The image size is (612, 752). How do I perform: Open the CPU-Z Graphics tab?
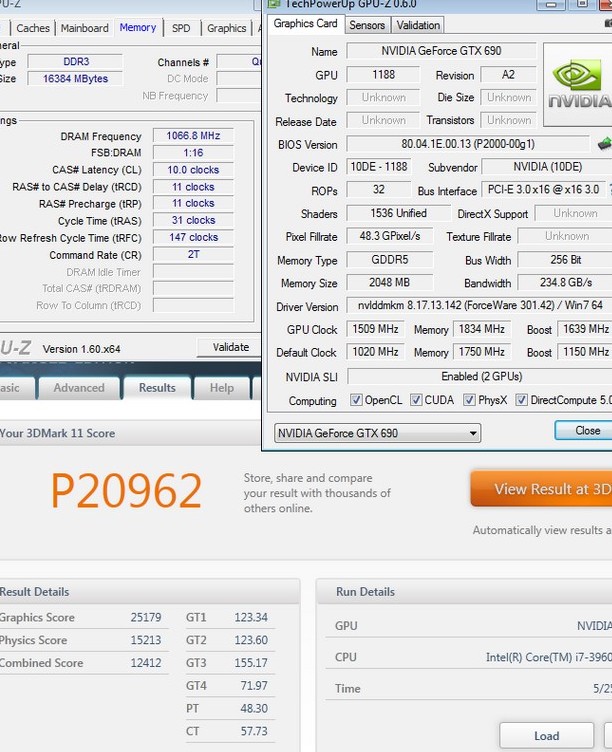(226, 28)
